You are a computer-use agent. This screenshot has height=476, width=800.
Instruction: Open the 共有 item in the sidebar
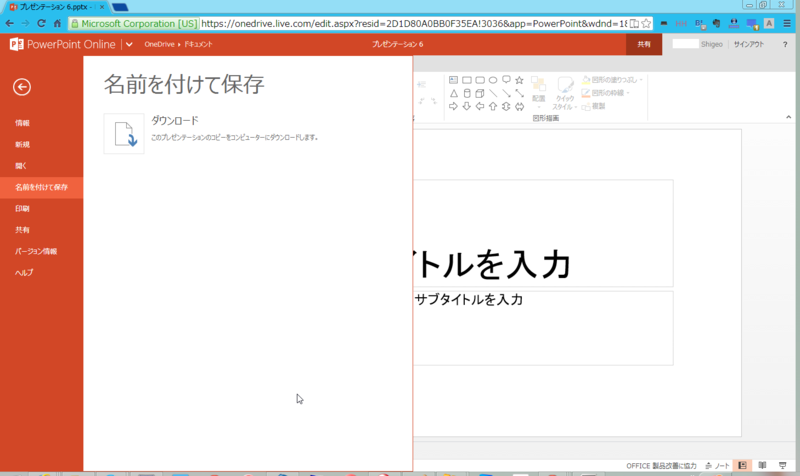coord(41,230)
